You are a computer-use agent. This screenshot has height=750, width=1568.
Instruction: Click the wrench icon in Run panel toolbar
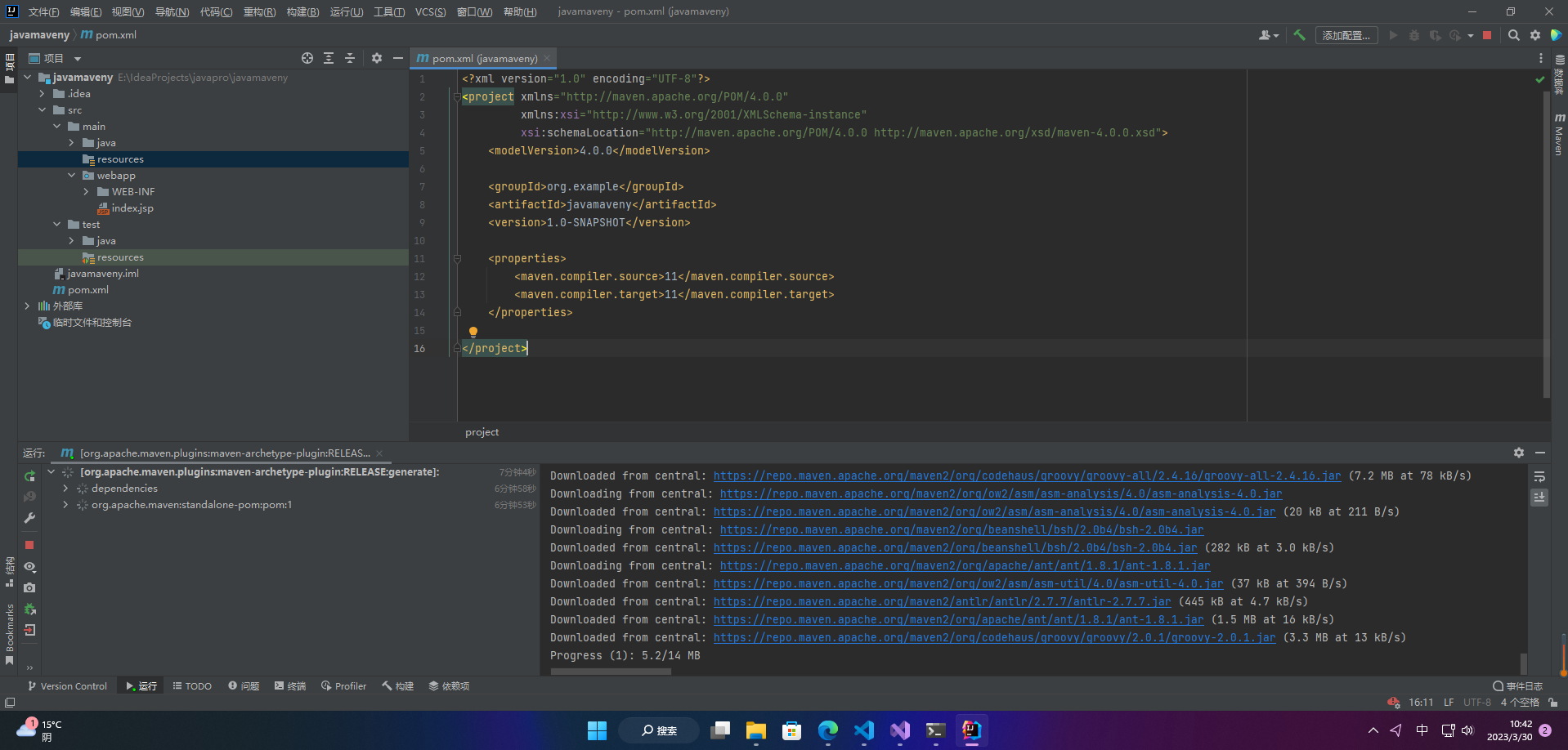click(x=29, y=518)
